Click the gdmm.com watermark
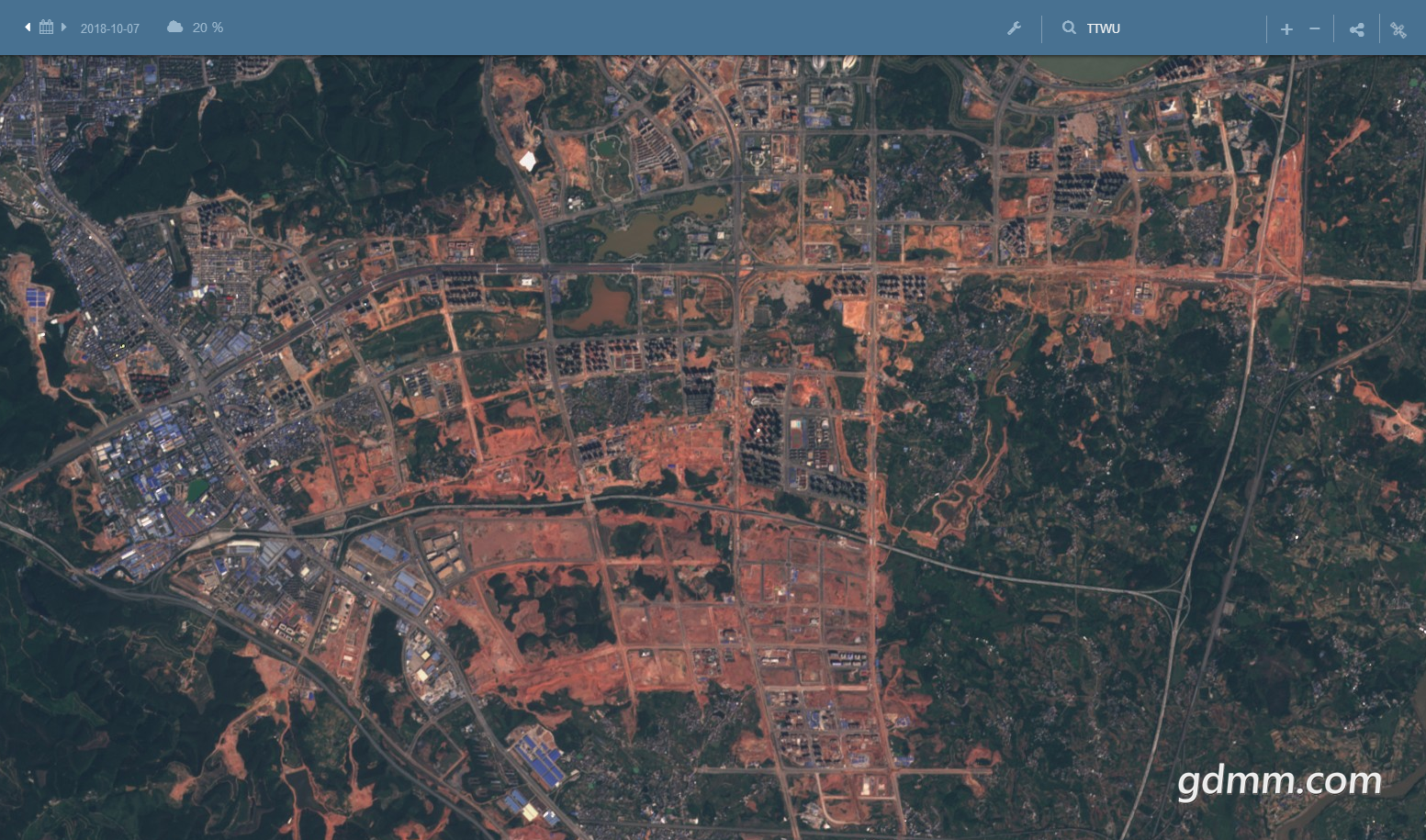This screenshot has height=840, width=1426. pos(1279,780)
